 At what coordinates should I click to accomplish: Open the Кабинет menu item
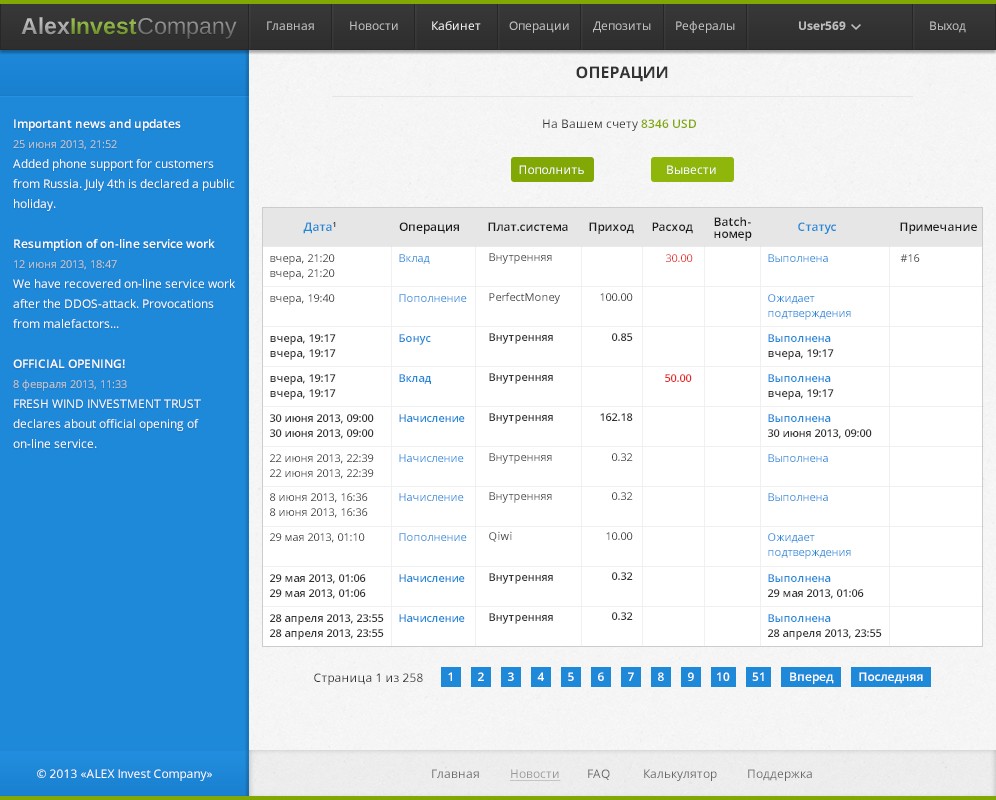pos(455,27)
